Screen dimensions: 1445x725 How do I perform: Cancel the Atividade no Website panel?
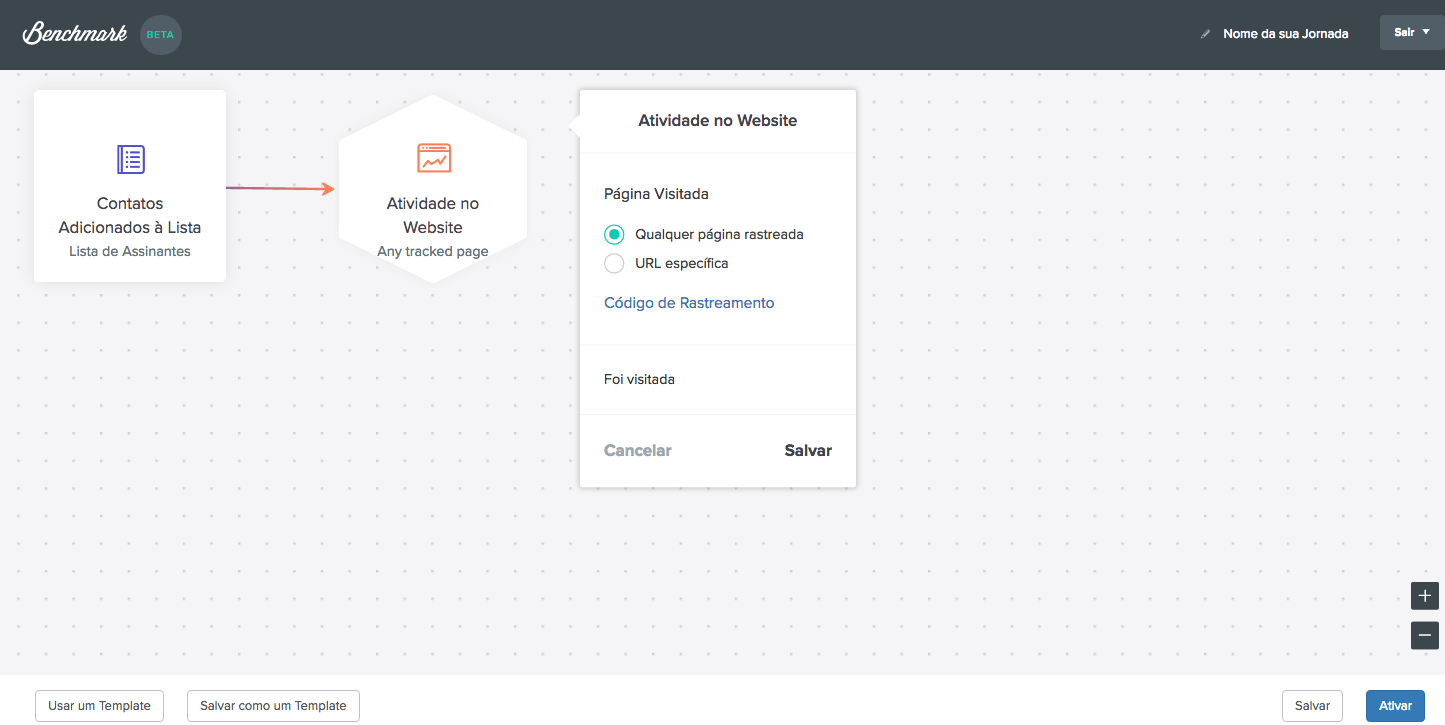click(638, 451)
